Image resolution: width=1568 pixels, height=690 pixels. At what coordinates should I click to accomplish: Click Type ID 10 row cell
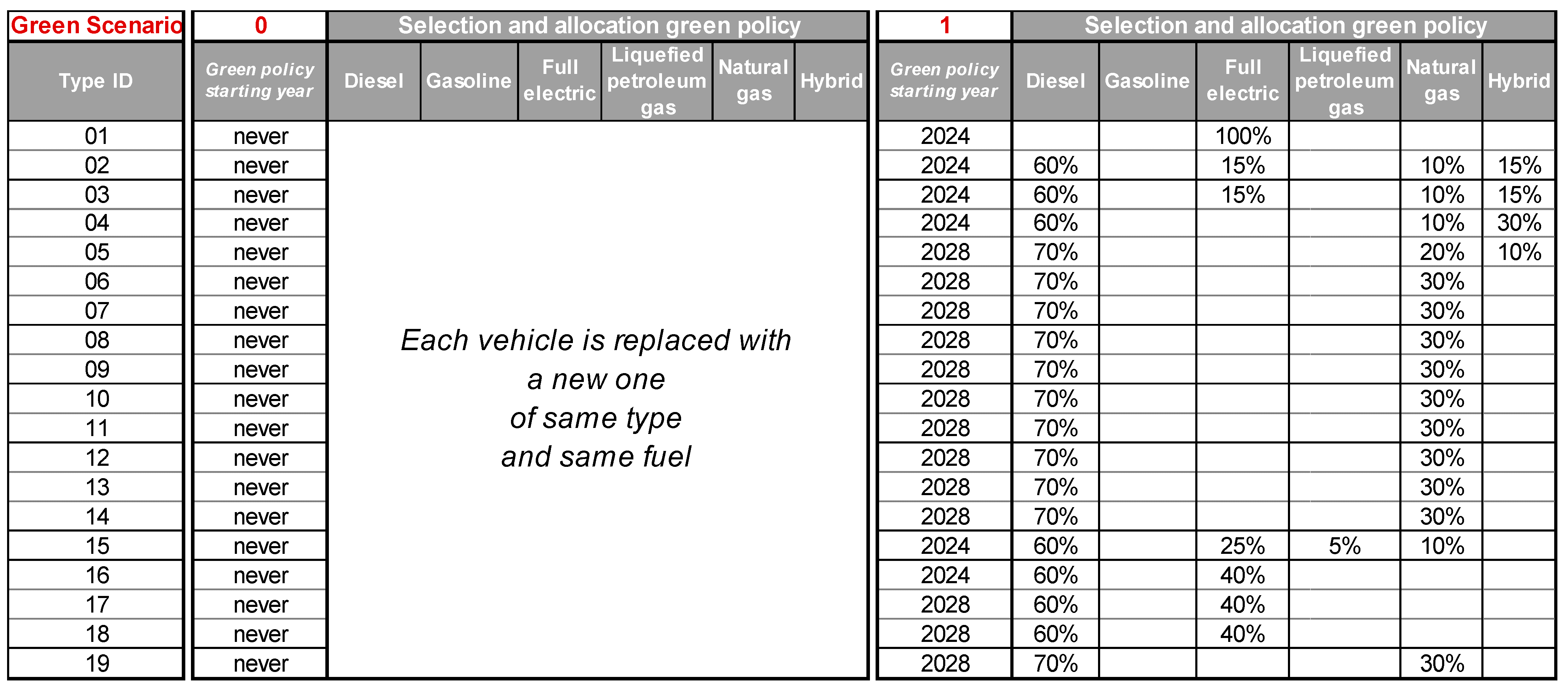click(96, 399)
